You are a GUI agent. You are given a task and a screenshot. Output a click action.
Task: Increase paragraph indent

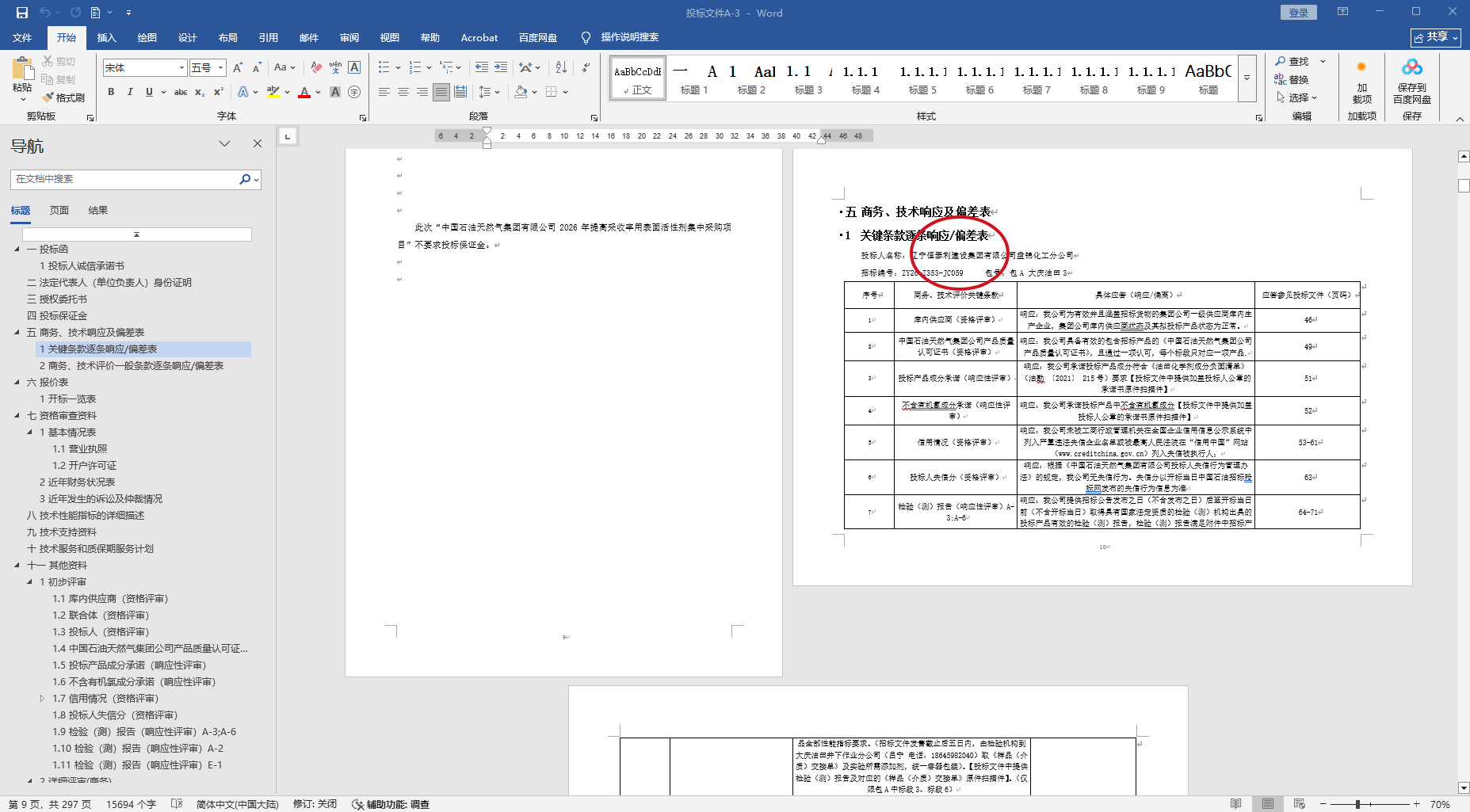[501, 67]
